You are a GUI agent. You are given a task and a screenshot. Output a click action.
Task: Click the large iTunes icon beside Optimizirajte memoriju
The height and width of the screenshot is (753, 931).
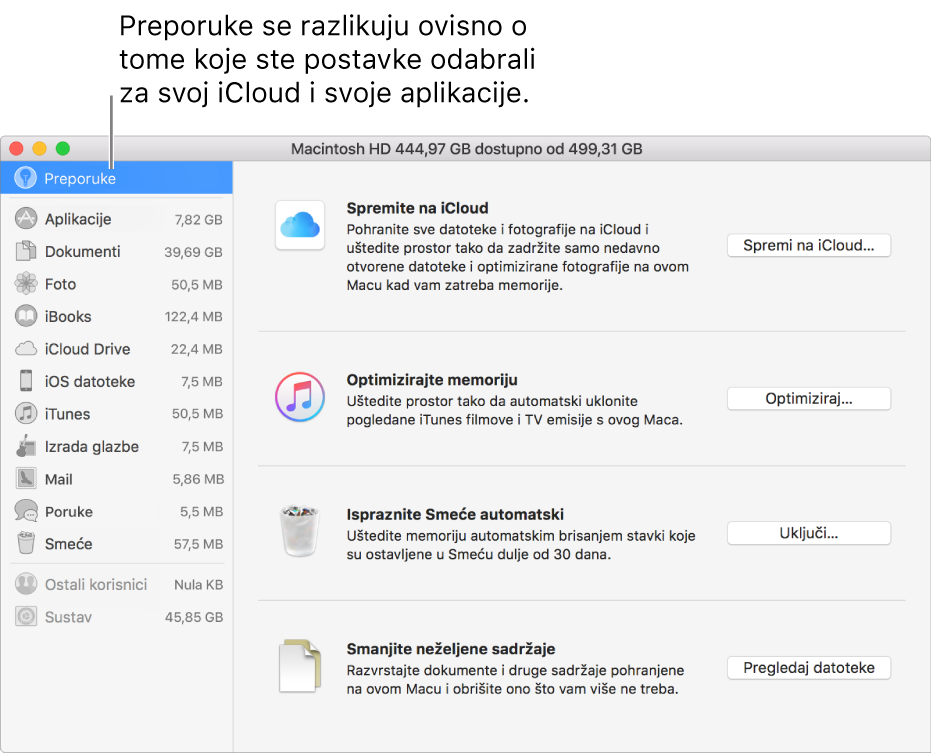click(300, 397)
